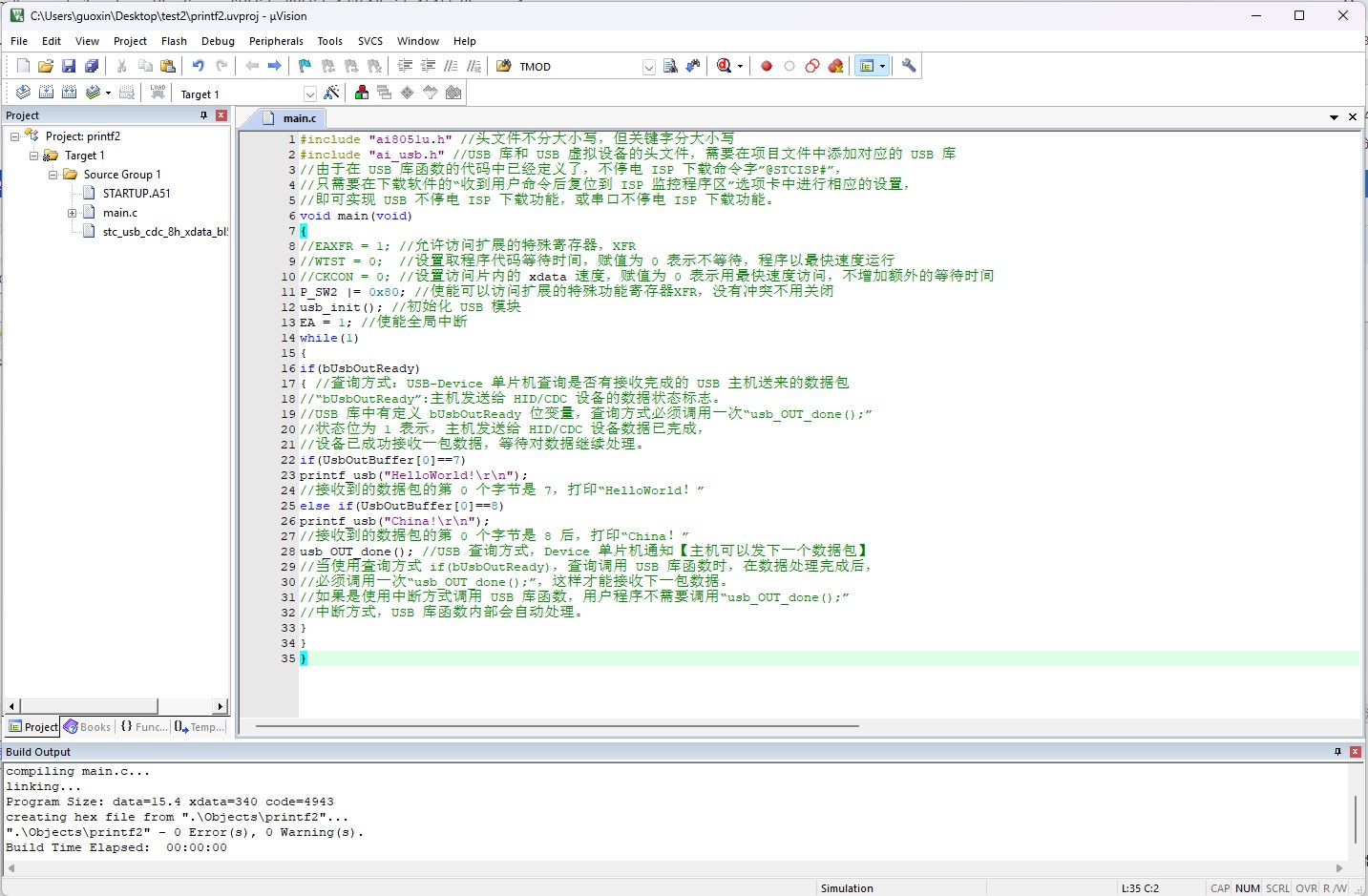
Task: Create a new file with the New icon
Action: 23,66
